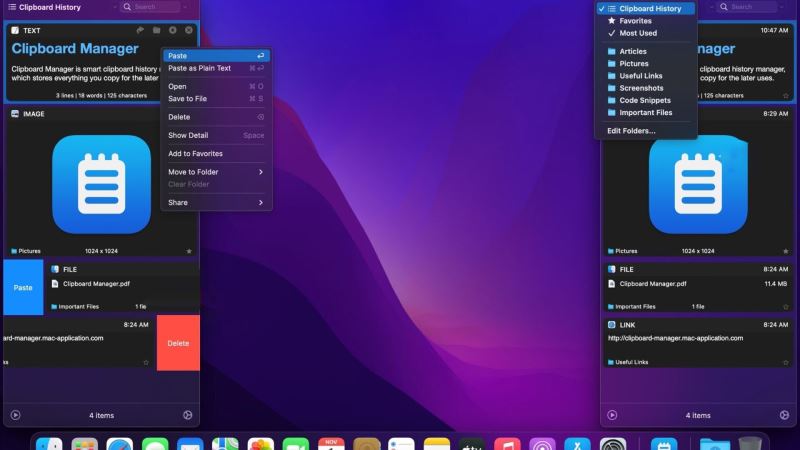Select Show Detail in the context menu
This screenshot has width=800, height=450.
point(216,135)
